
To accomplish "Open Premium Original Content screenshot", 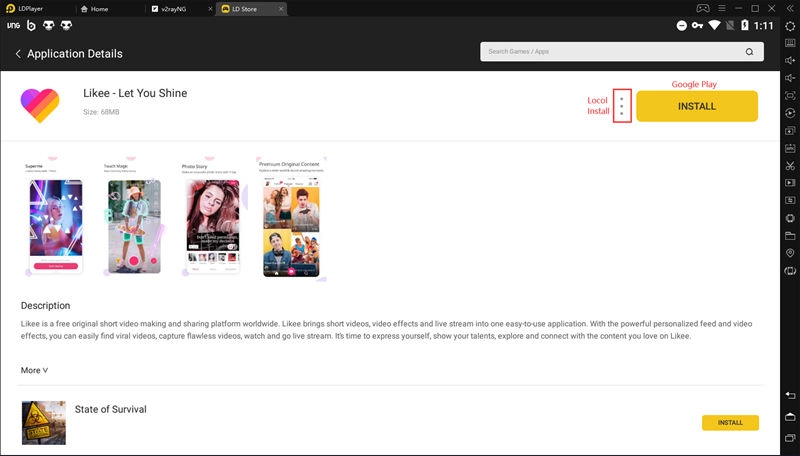I will tap(291, 219).
